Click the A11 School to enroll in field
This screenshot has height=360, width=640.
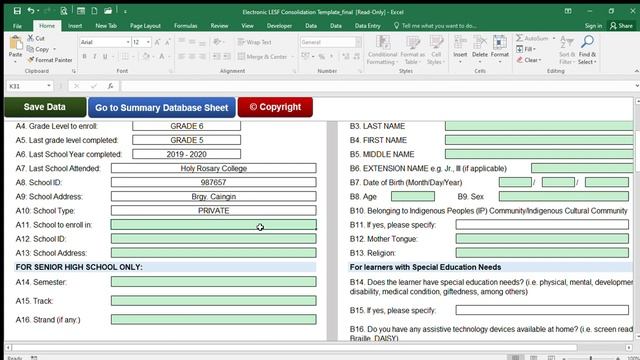[213, 224]
